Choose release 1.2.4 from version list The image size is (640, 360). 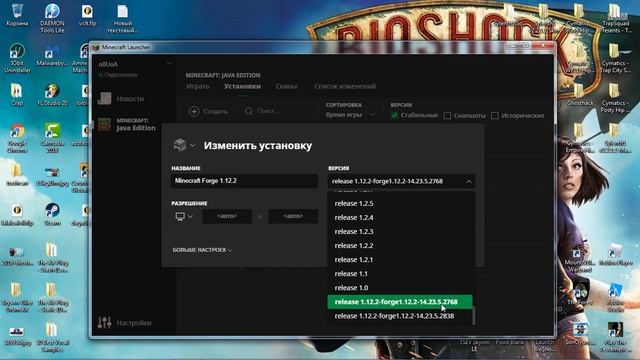click(x=400, y=218)
